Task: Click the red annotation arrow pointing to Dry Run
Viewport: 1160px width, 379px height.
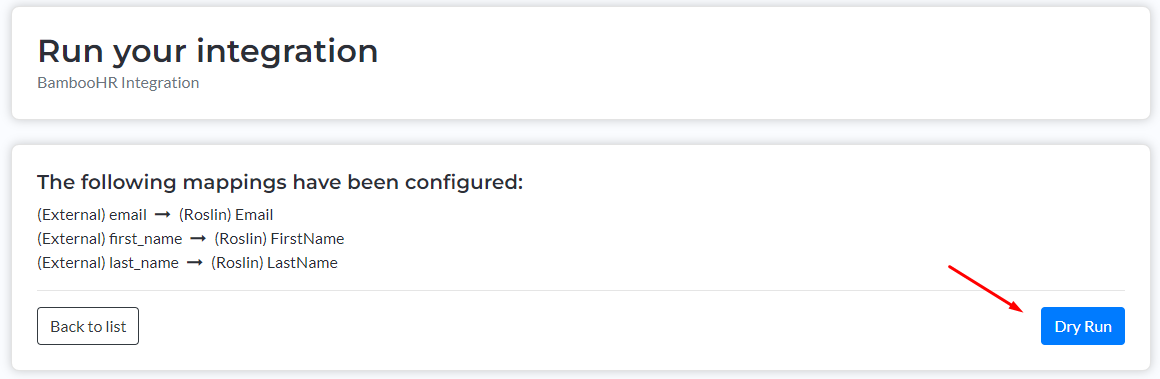Action: [986, 288]
